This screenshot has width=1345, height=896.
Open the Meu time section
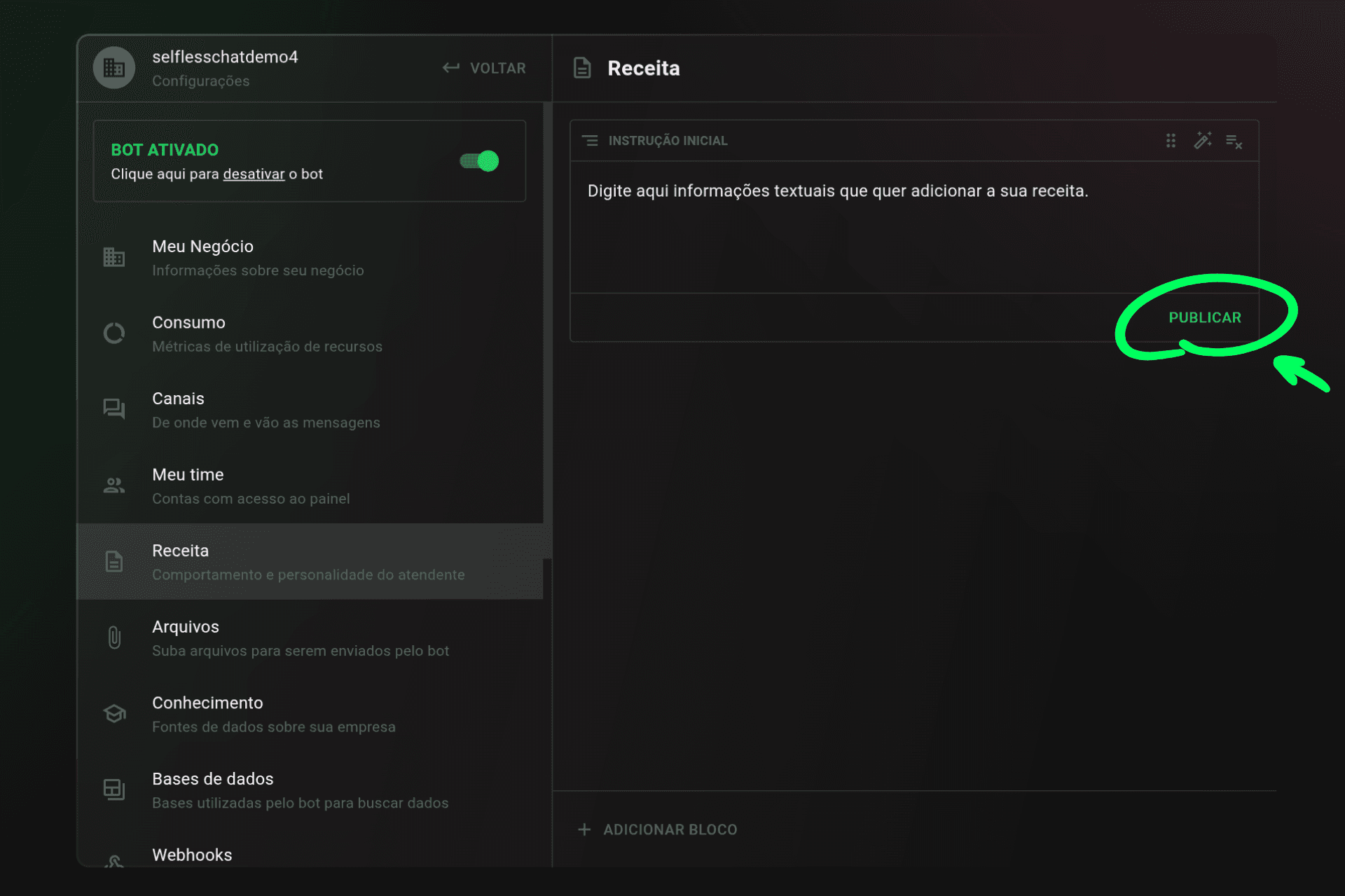(x=310, y=485)
